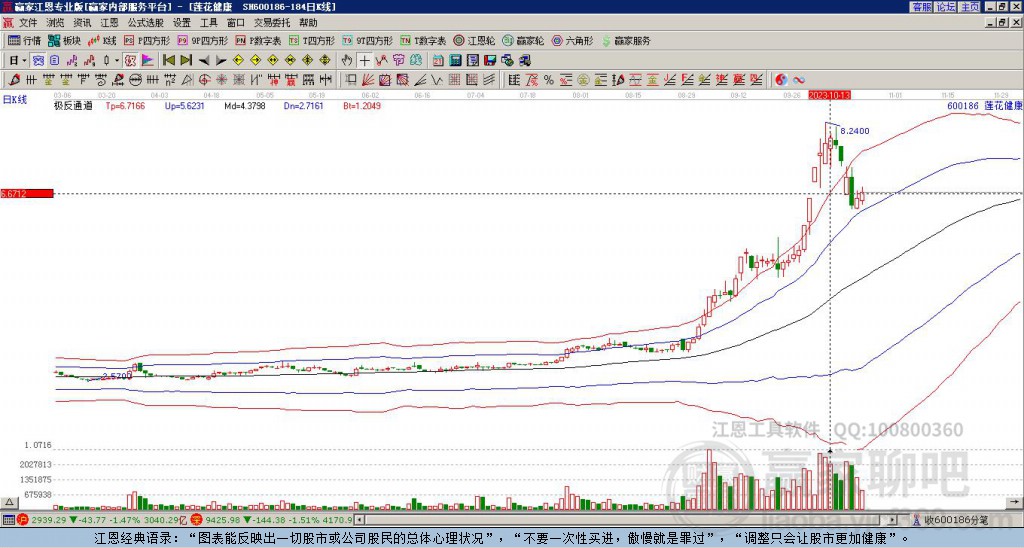Select the red fan lines tool
The image size is (1024, 548).
pos(368,80)
